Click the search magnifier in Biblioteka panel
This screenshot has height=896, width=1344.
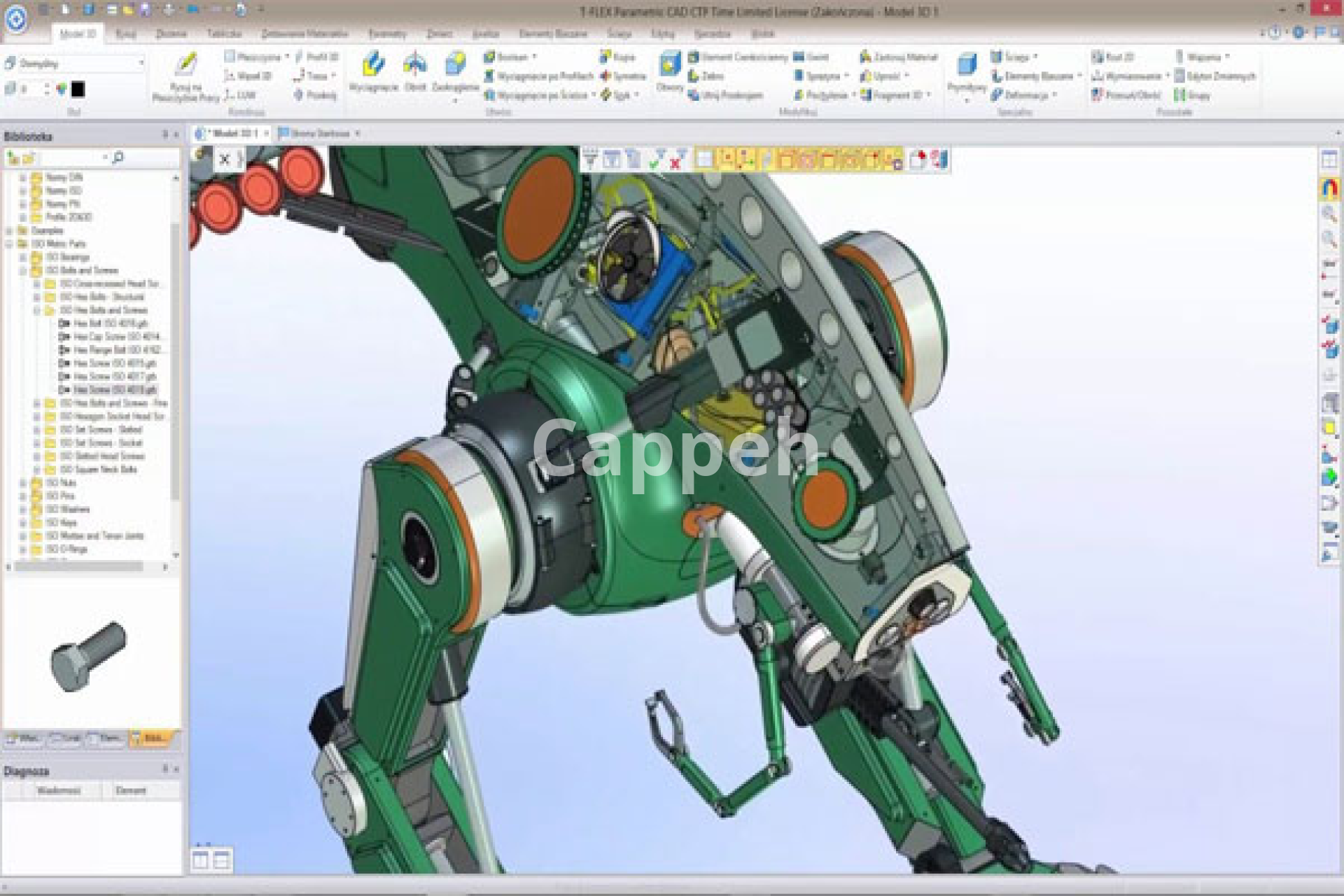(118, 158)
